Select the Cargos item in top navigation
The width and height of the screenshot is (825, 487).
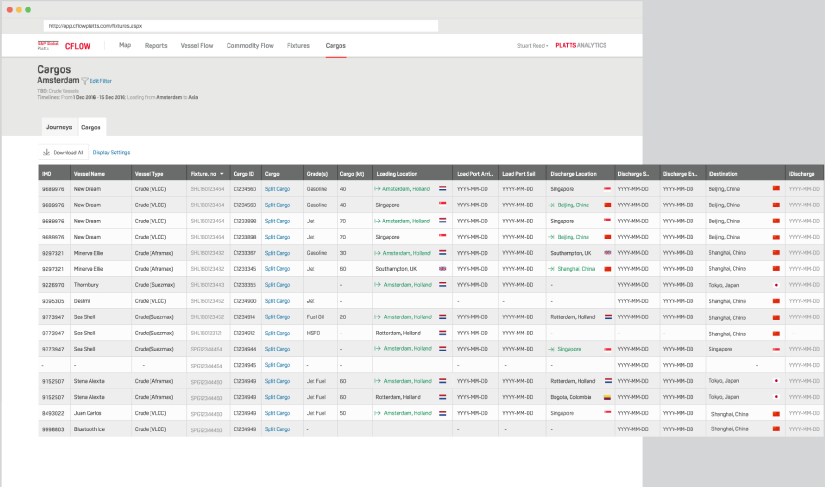336,46
